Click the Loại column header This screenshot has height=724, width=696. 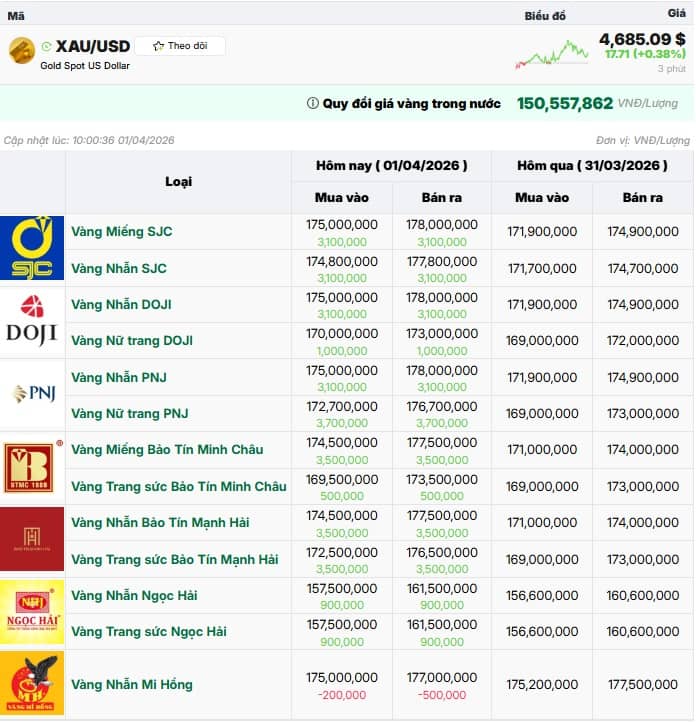(x=178, y=181)
